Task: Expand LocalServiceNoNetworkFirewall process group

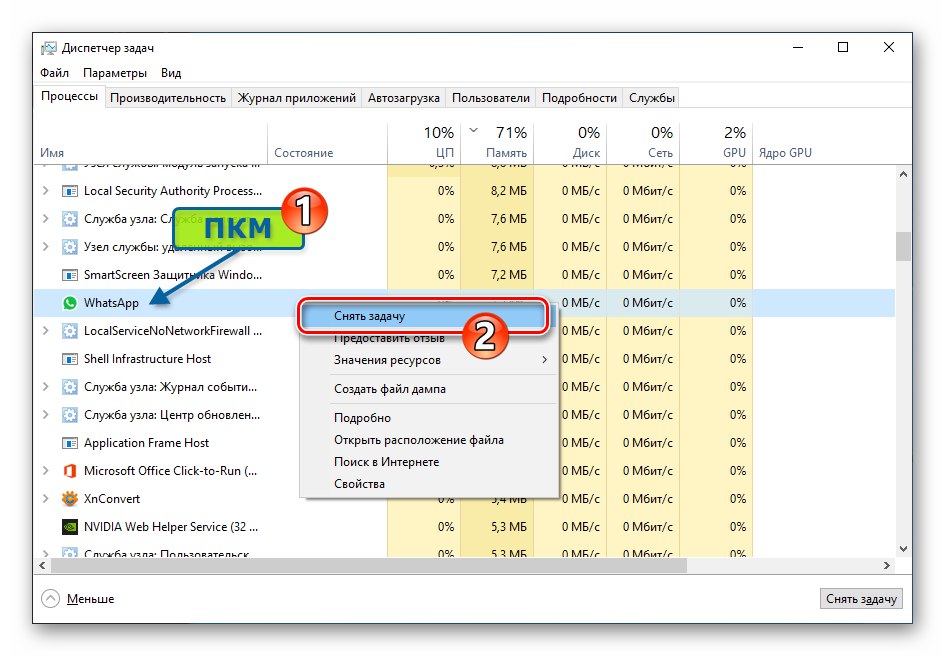Action: coord(46,331)
